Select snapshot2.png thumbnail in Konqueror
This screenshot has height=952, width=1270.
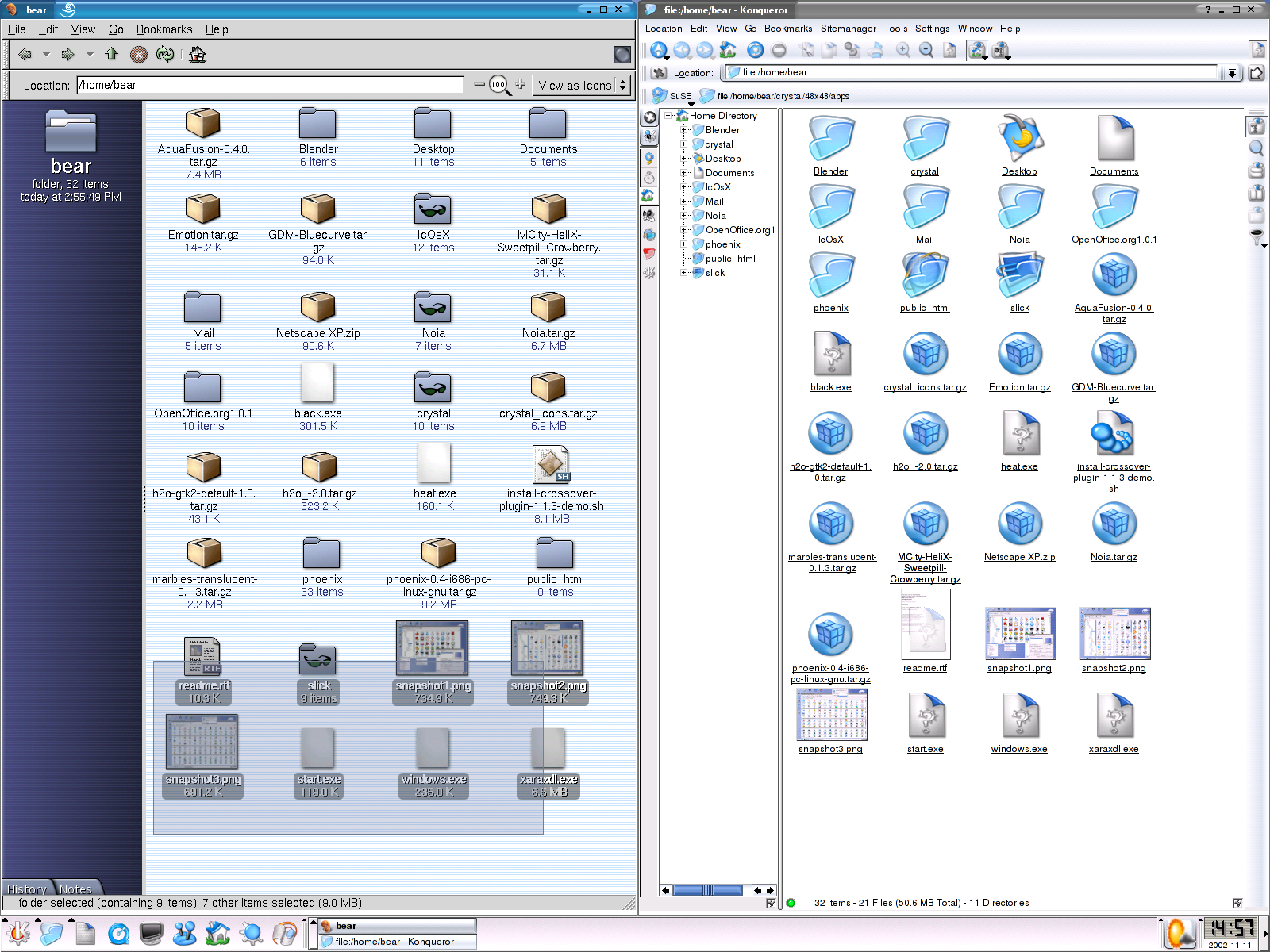click(x=1114, y=633)
